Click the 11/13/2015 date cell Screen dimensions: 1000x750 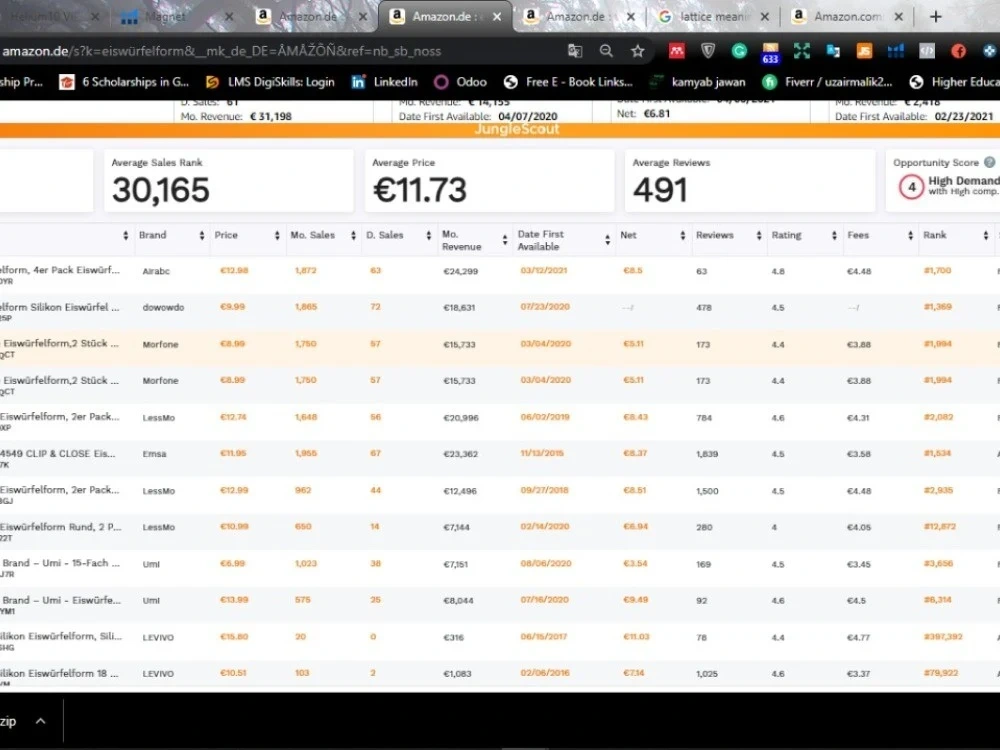pyautogui.click(x=542, y=453)
